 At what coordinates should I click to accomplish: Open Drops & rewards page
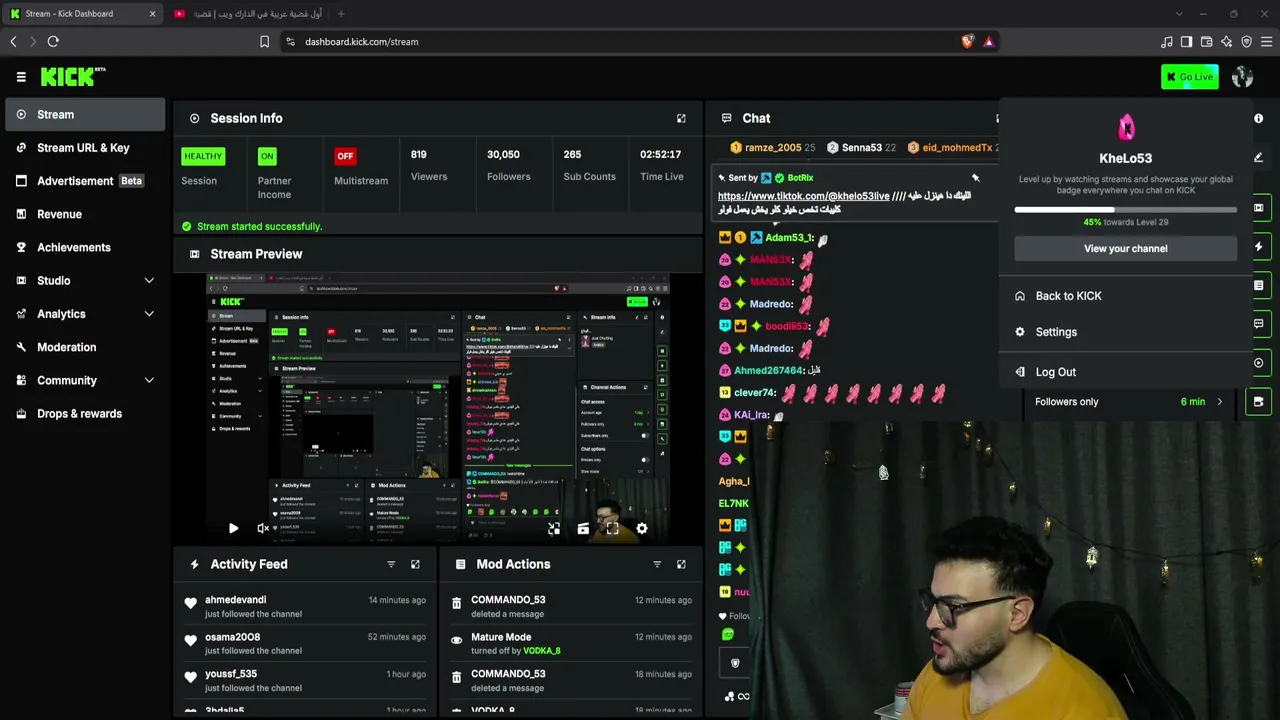click(85, 414)
